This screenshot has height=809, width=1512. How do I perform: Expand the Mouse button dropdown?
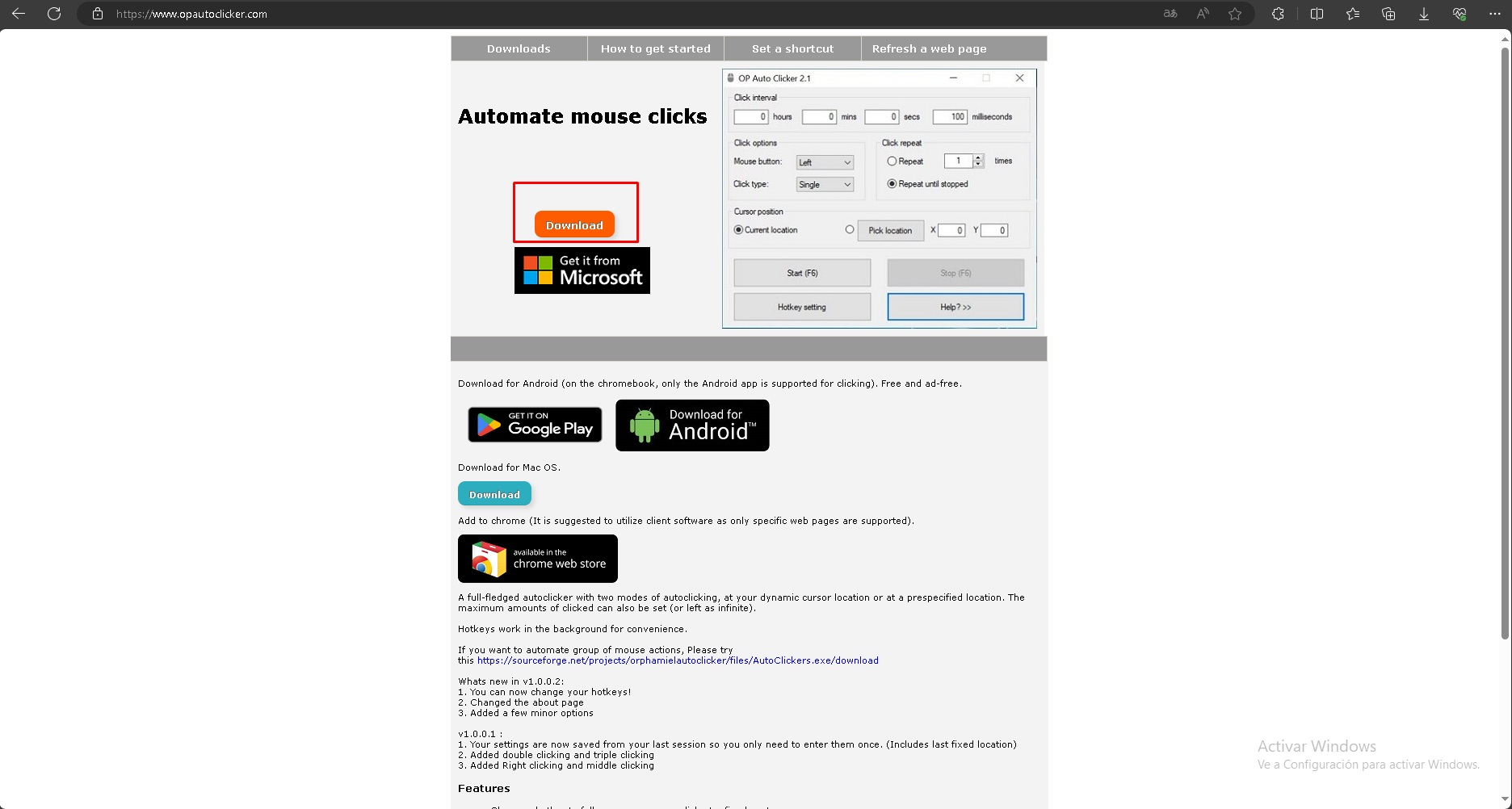pyautogui.click(x=825, y=162)
